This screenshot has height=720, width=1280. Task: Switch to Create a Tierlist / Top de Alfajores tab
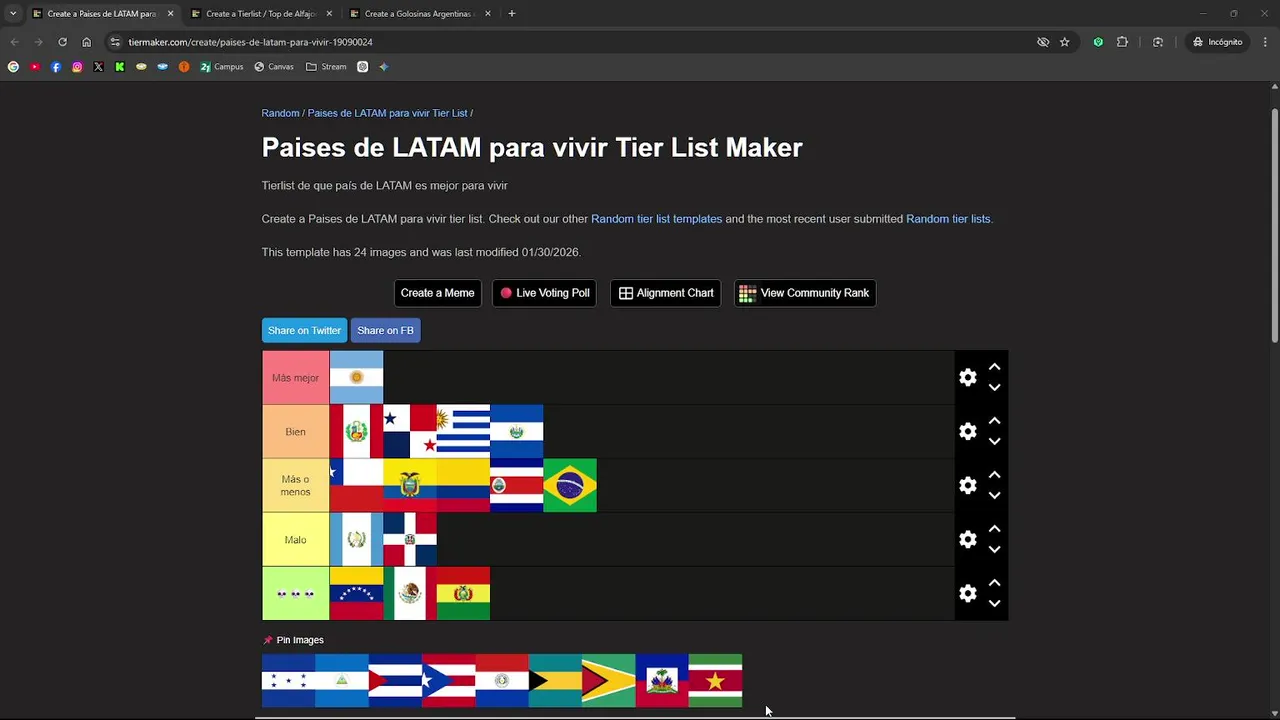263,14
